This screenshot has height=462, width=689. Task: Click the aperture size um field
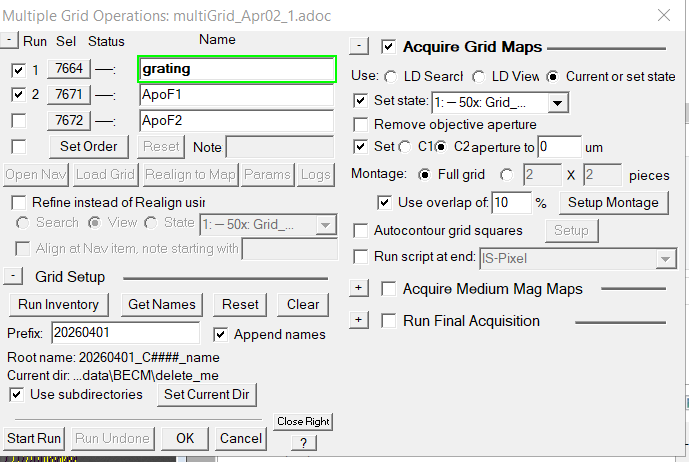(559, 147)
